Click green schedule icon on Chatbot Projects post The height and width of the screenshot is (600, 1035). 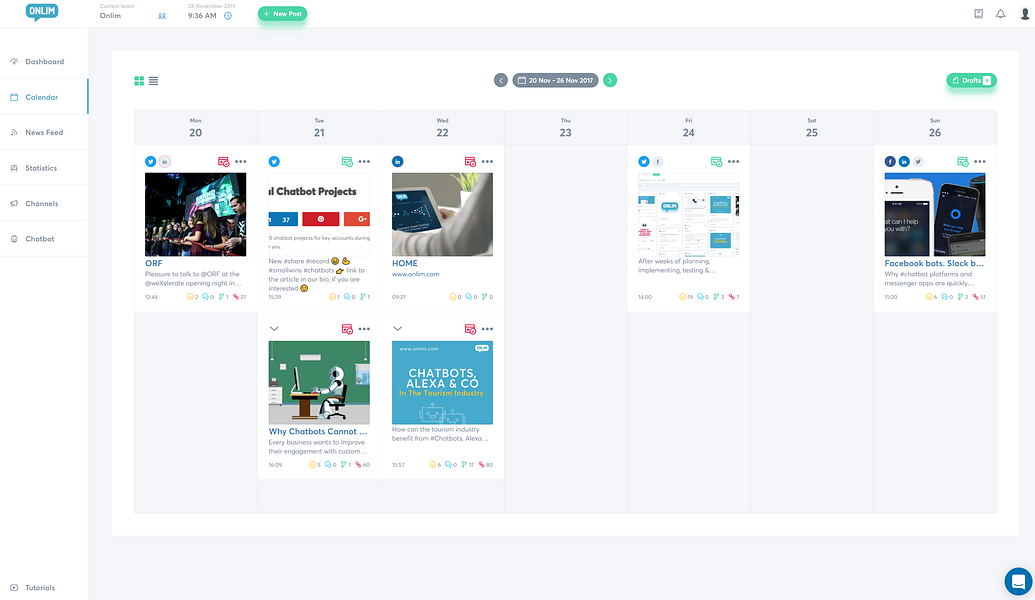347,162
